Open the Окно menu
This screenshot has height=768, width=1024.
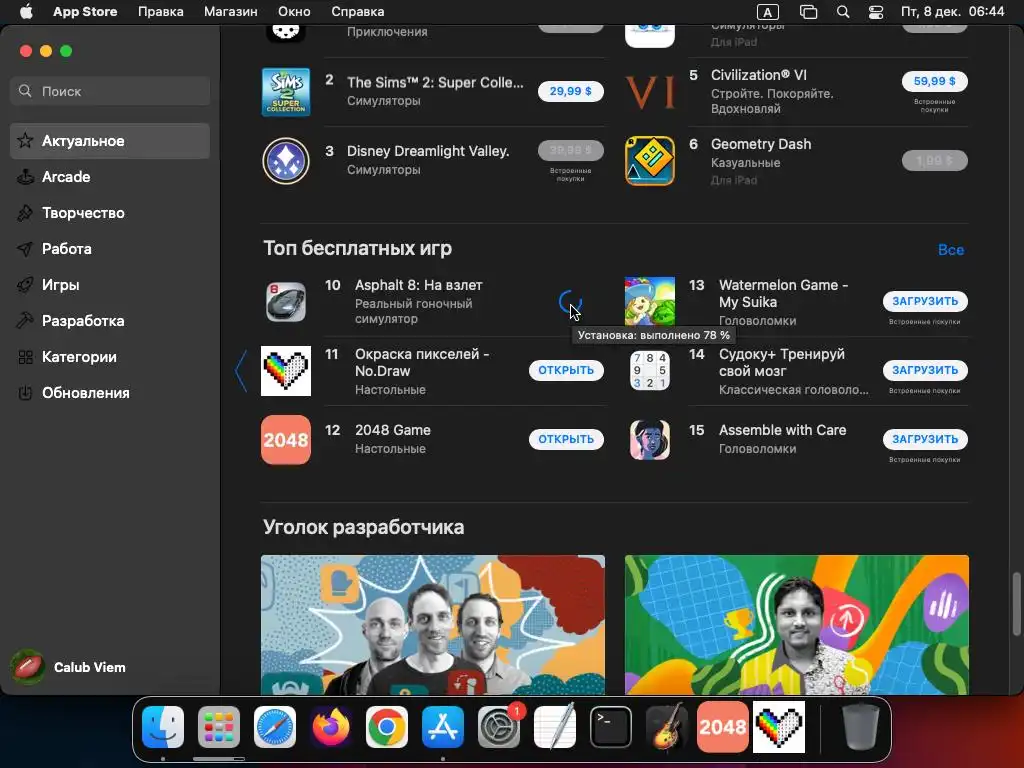tap(294, 12)
